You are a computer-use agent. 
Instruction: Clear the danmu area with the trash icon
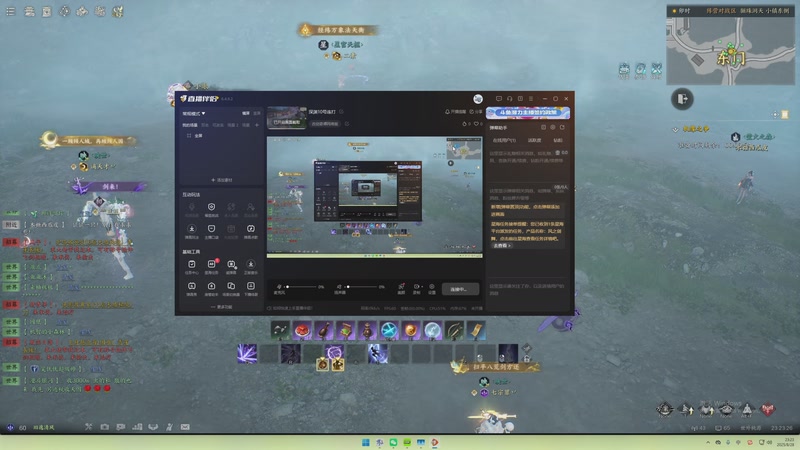[558, 153]
